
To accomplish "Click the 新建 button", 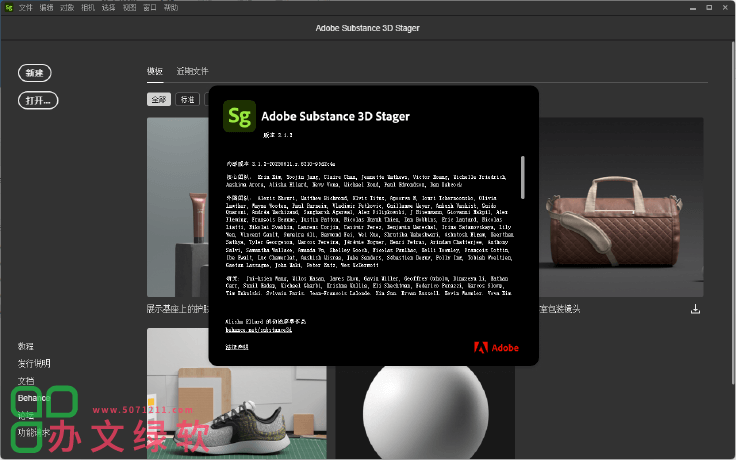I will click(34, 73).
